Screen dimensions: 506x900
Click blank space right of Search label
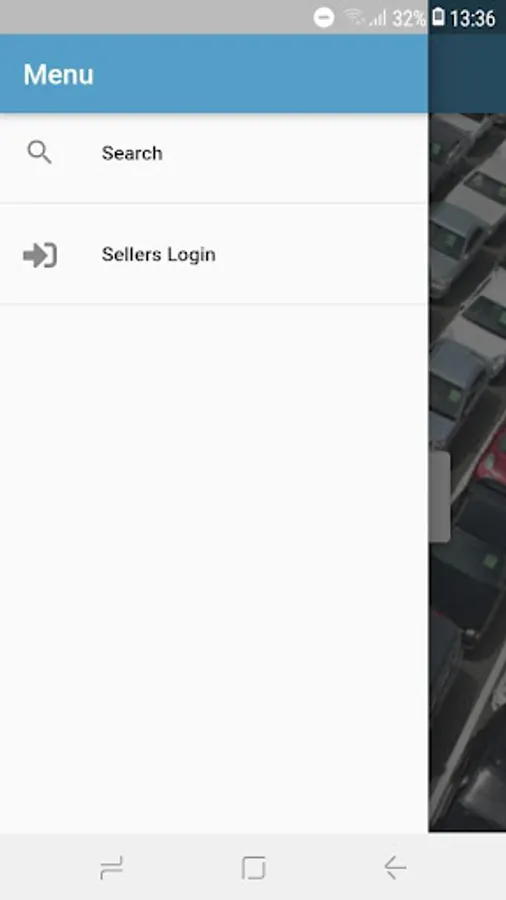point(295,153)
